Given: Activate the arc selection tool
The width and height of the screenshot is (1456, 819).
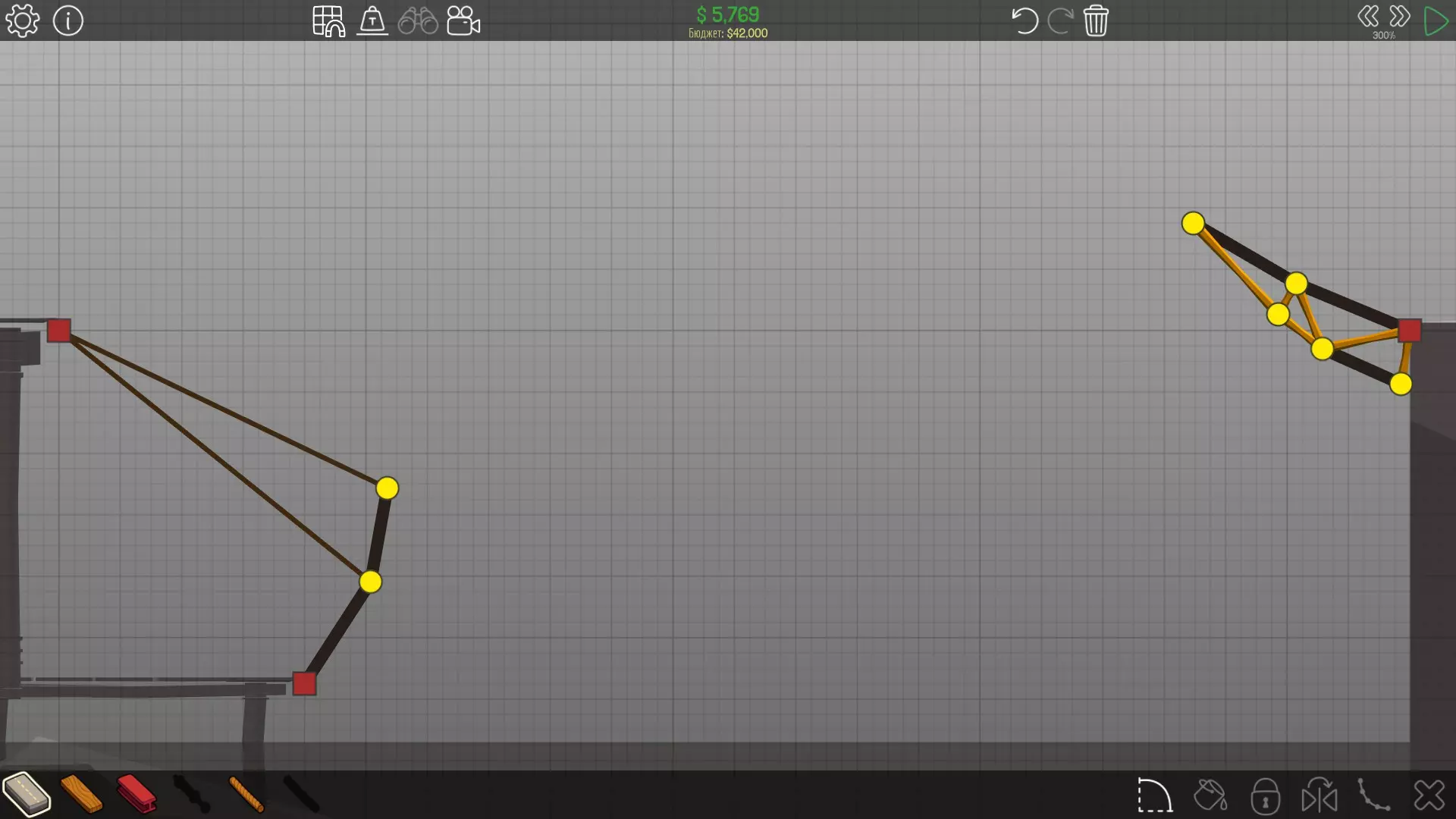Looking at the screenshot, I should (x=1155, y=795).
